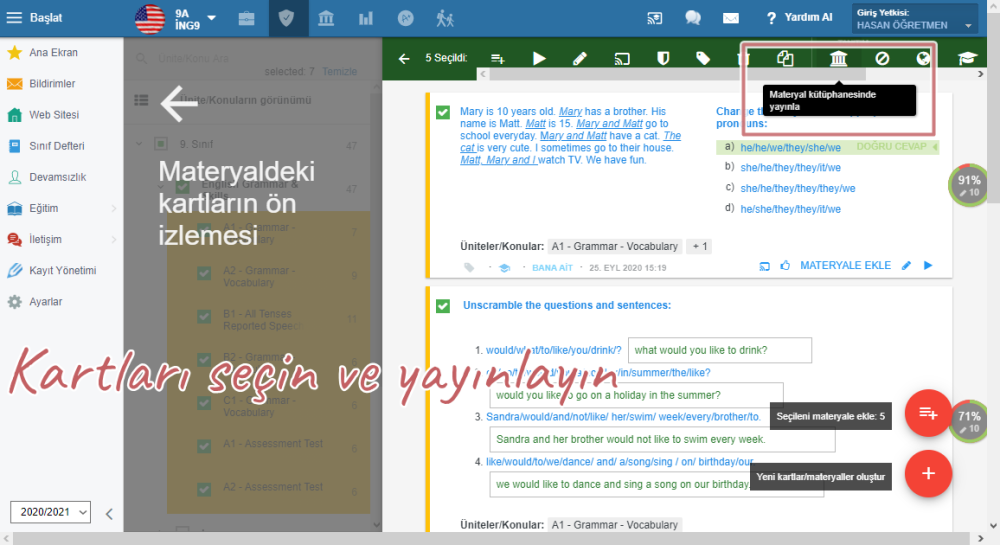1000x545 pixels.
Task: Like the first card with thumbs-up icon
Action: 785,265
